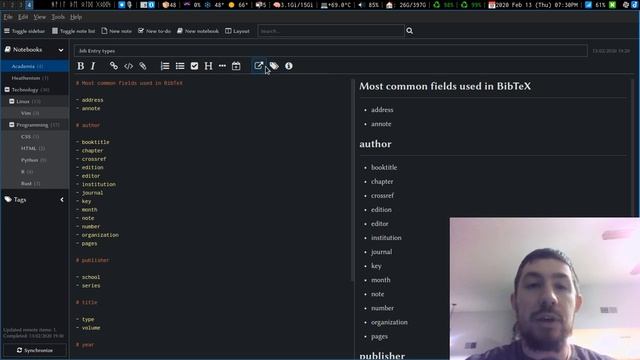Open the File menu

(8, 17)
